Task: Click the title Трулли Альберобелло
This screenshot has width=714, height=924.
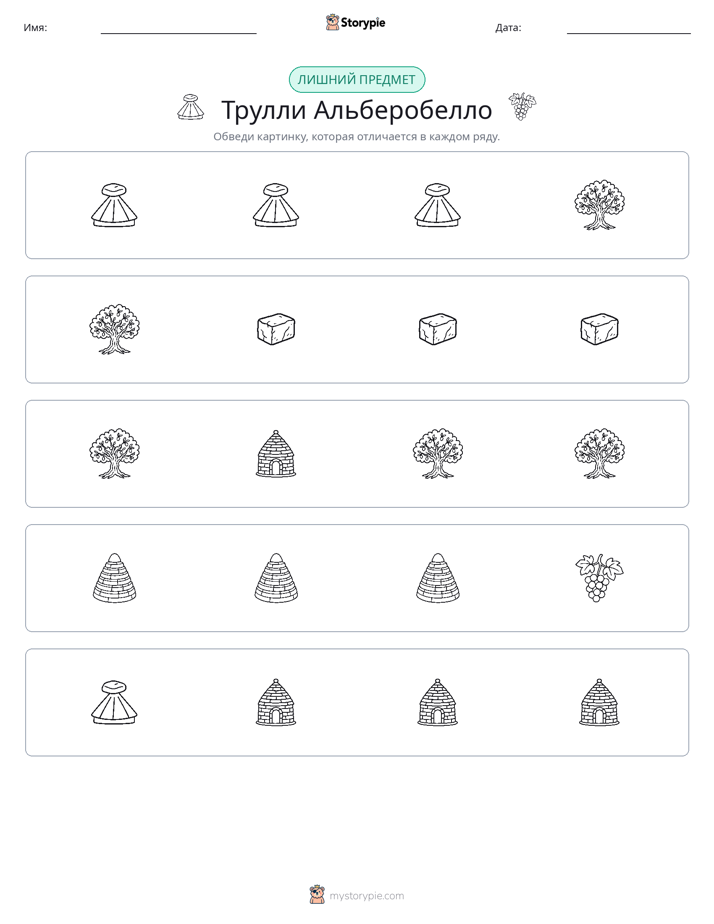Action: coord(356,110)
